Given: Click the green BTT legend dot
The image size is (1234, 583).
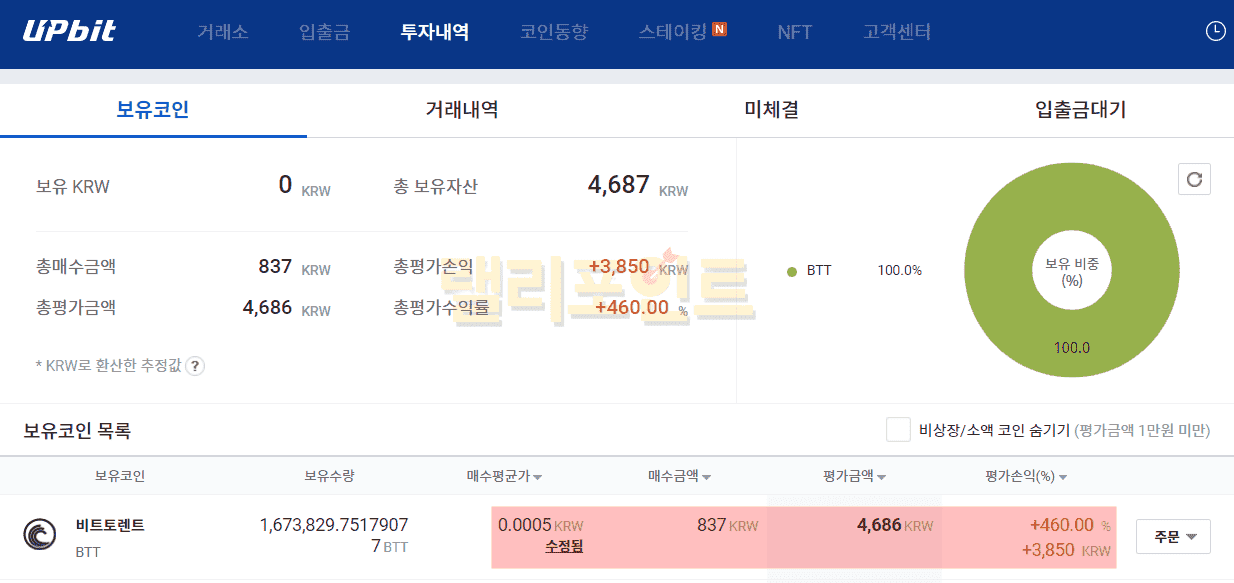Looking at the screenshot, I should pos(792,271).
